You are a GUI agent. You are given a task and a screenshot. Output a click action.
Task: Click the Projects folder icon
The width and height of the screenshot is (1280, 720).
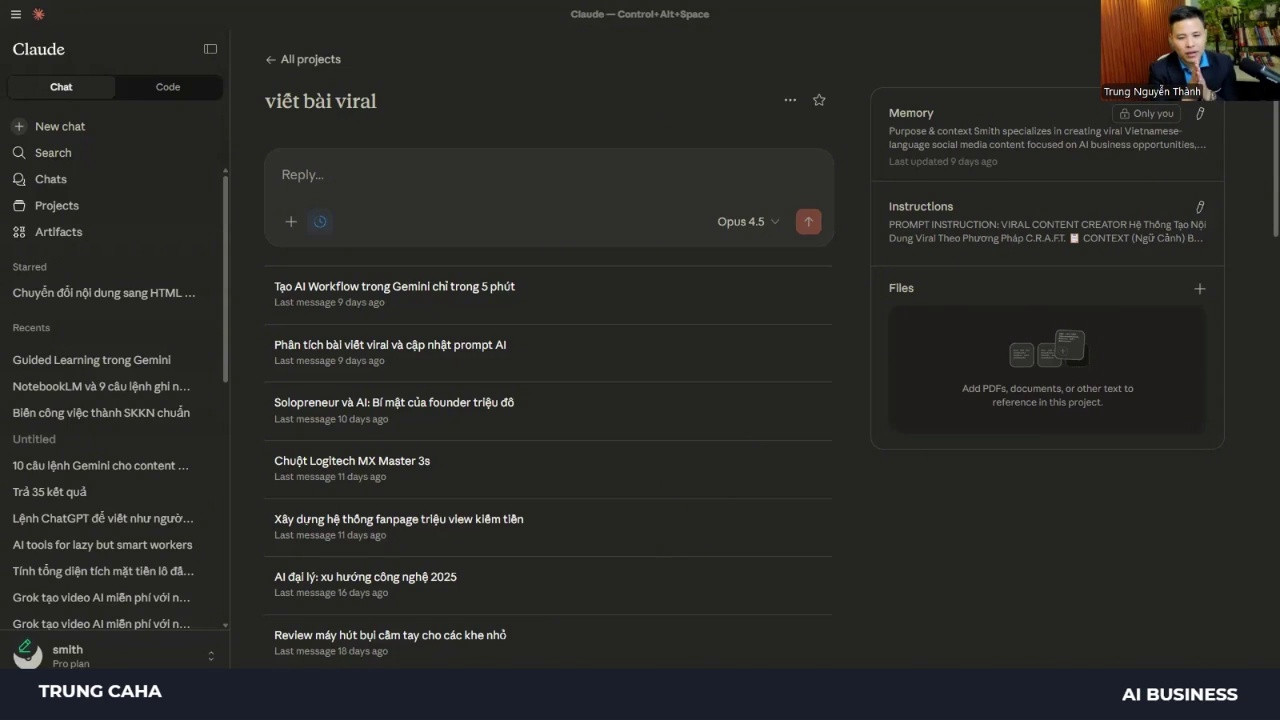pos(19,205)
